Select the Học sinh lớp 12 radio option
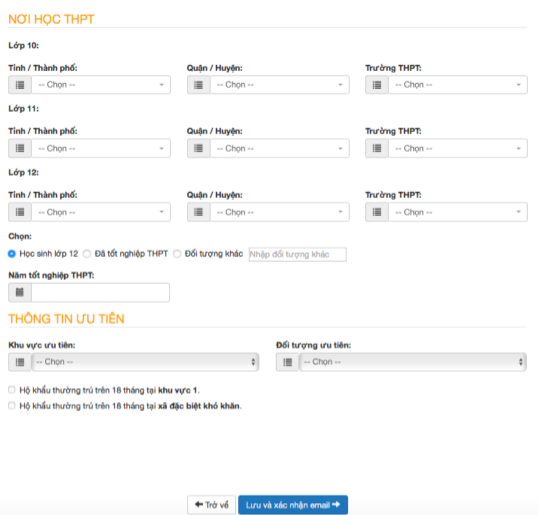This screenshot has width=538, height=515. pyautogui.click(x=12, y=254)
